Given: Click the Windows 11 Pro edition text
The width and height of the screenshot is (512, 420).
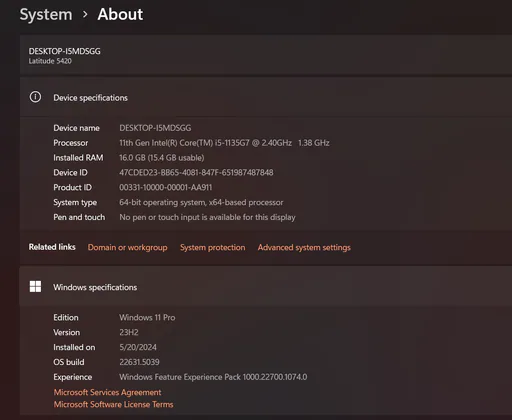Looking at the screenshot, I should [x=147, y=317].
